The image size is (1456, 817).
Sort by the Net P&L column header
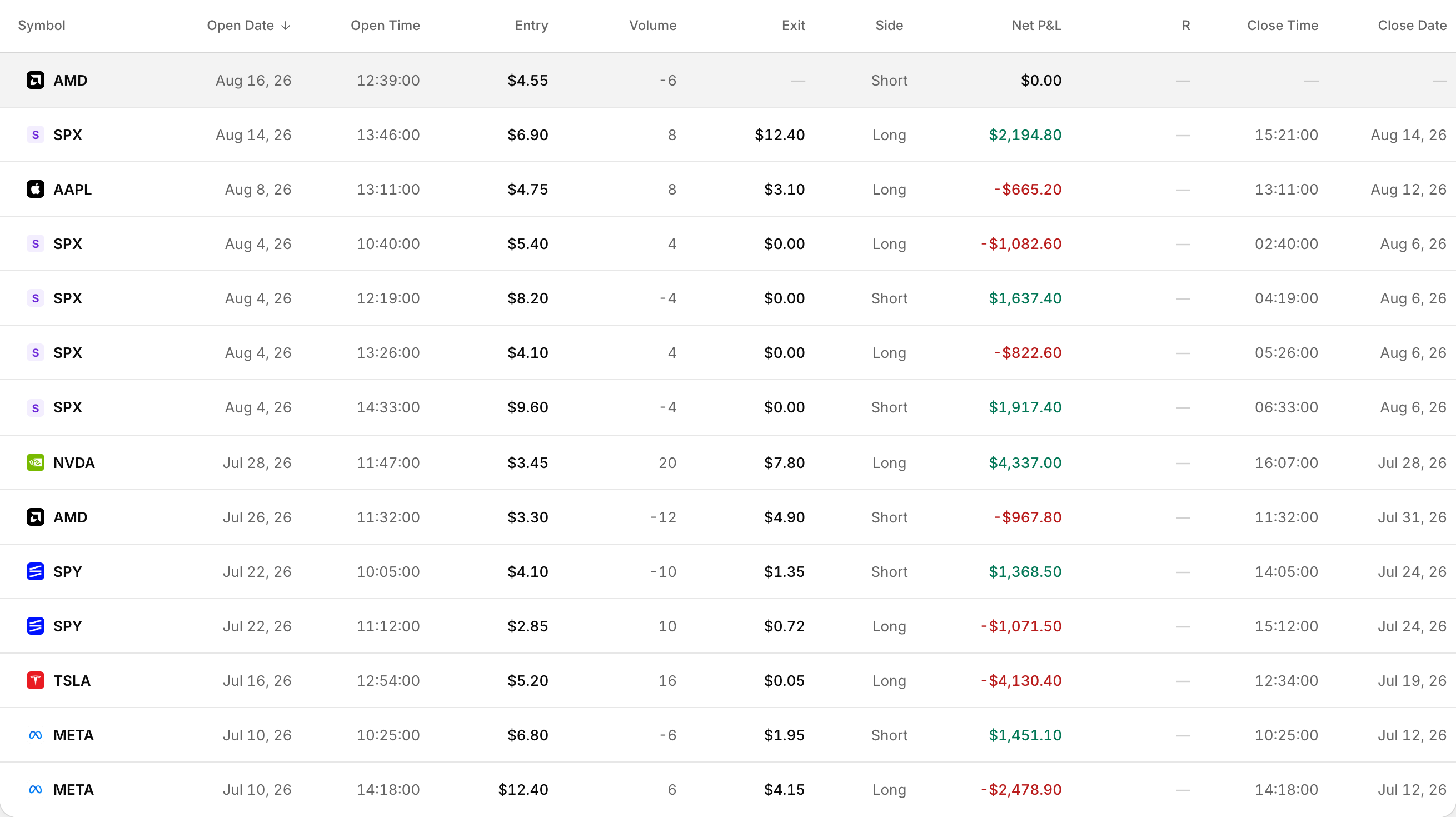(1036, 26)
